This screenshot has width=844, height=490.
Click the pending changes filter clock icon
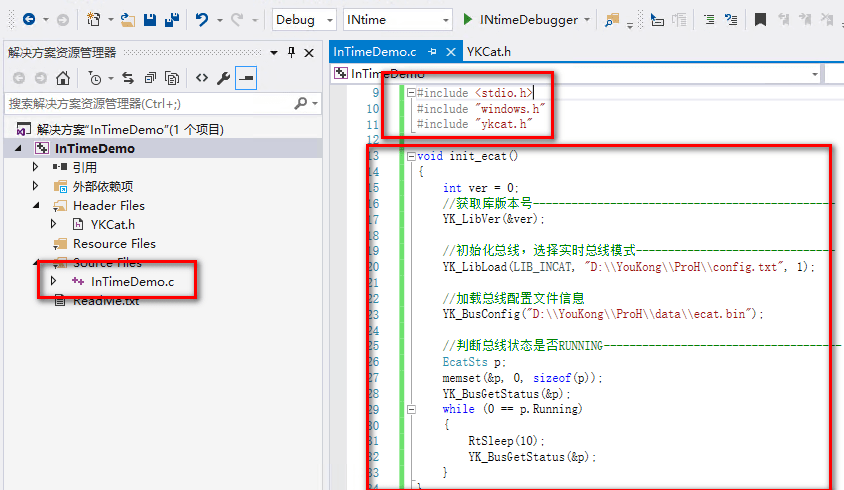tap(95, 79)
